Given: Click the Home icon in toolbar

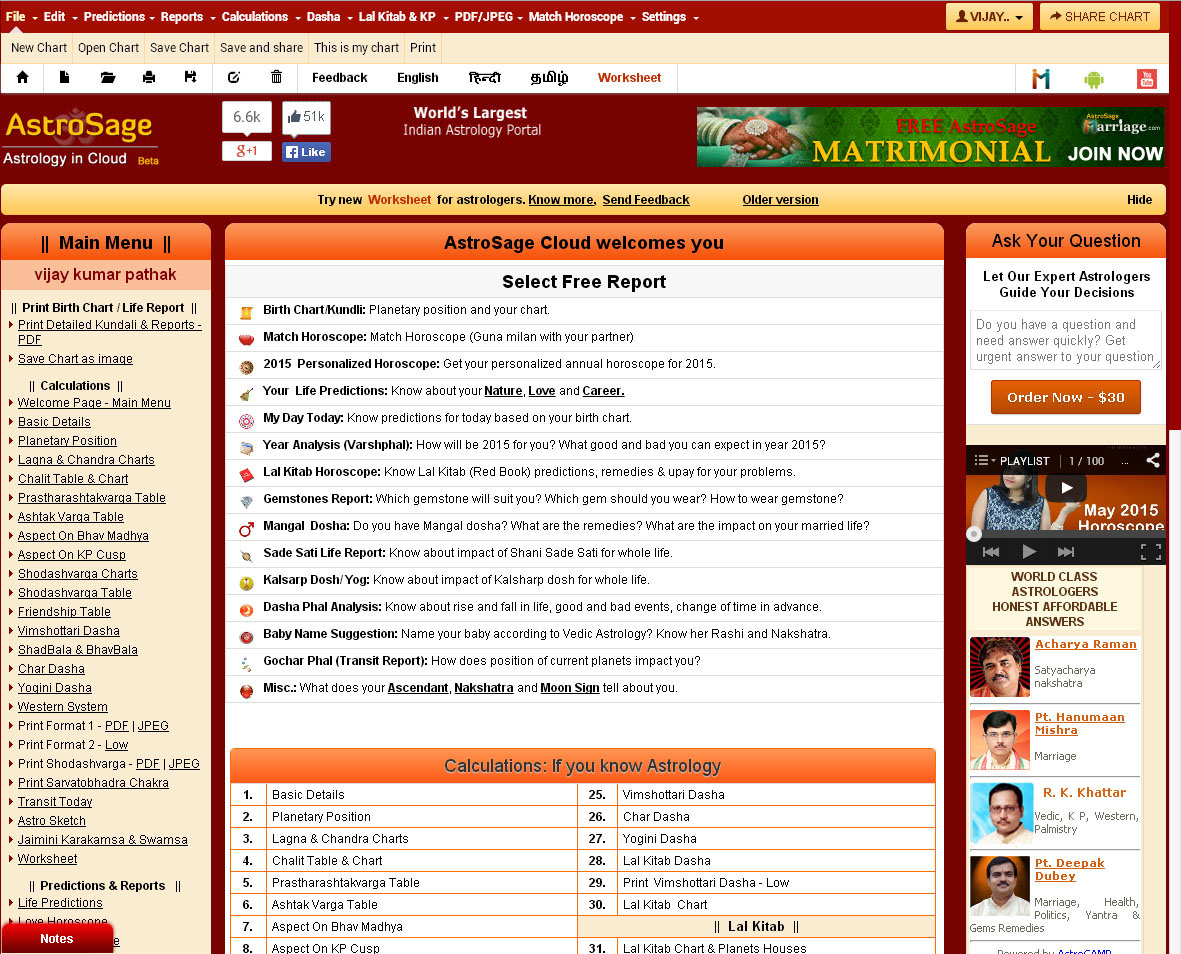Looking at the screenshot, I should pyautogui.click(x=23, y=78).
